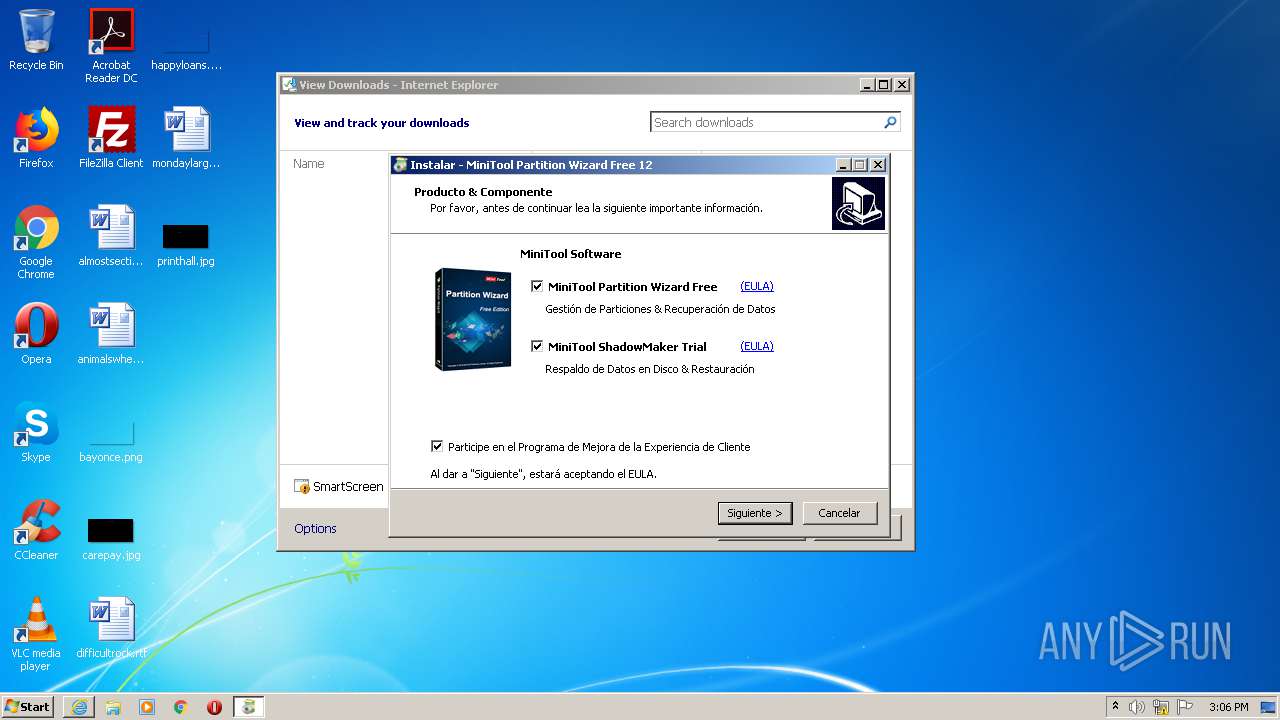Select the MiniTool installer taskbar button

click(248, 707)
